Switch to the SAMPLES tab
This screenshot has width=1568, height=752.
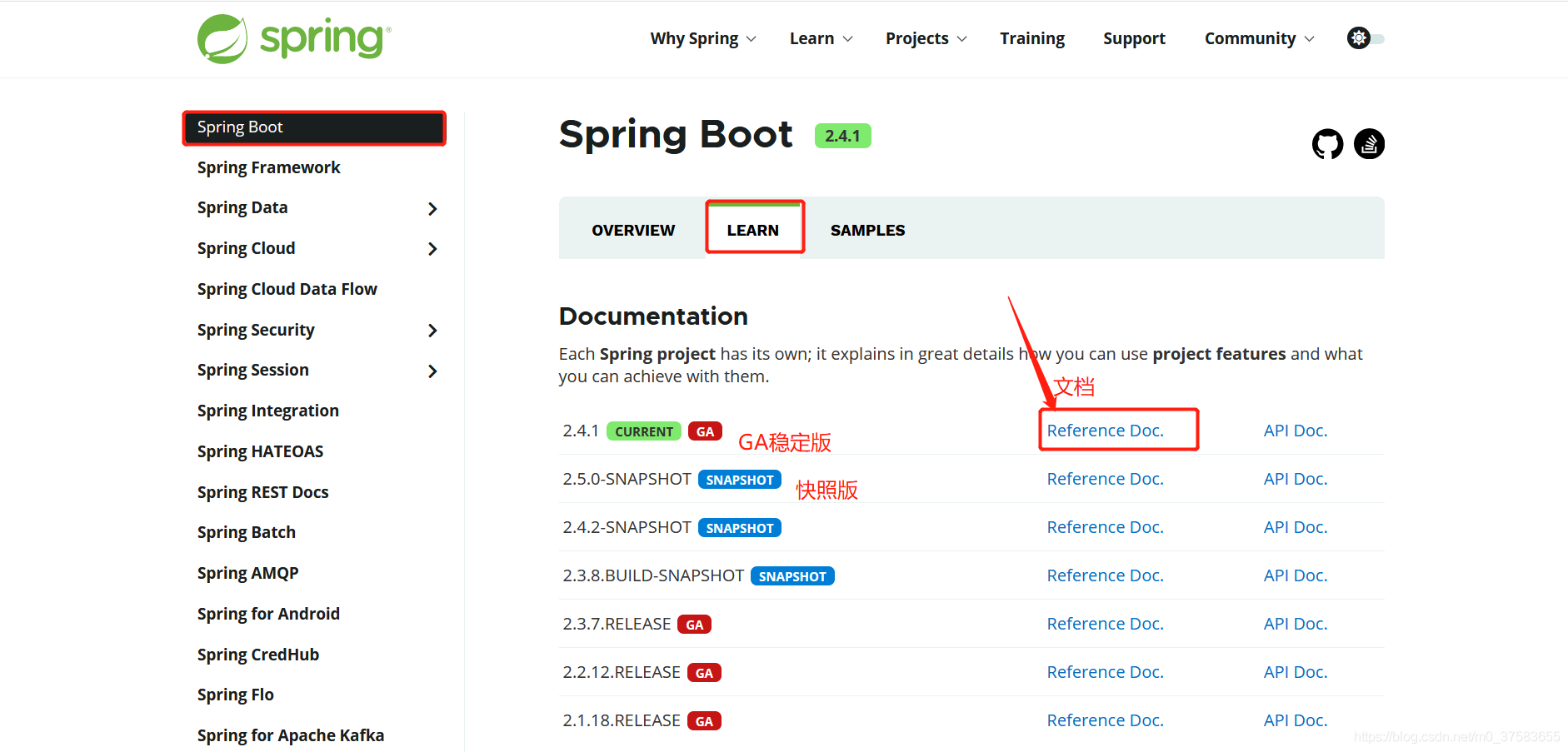[x=867, y=230]
